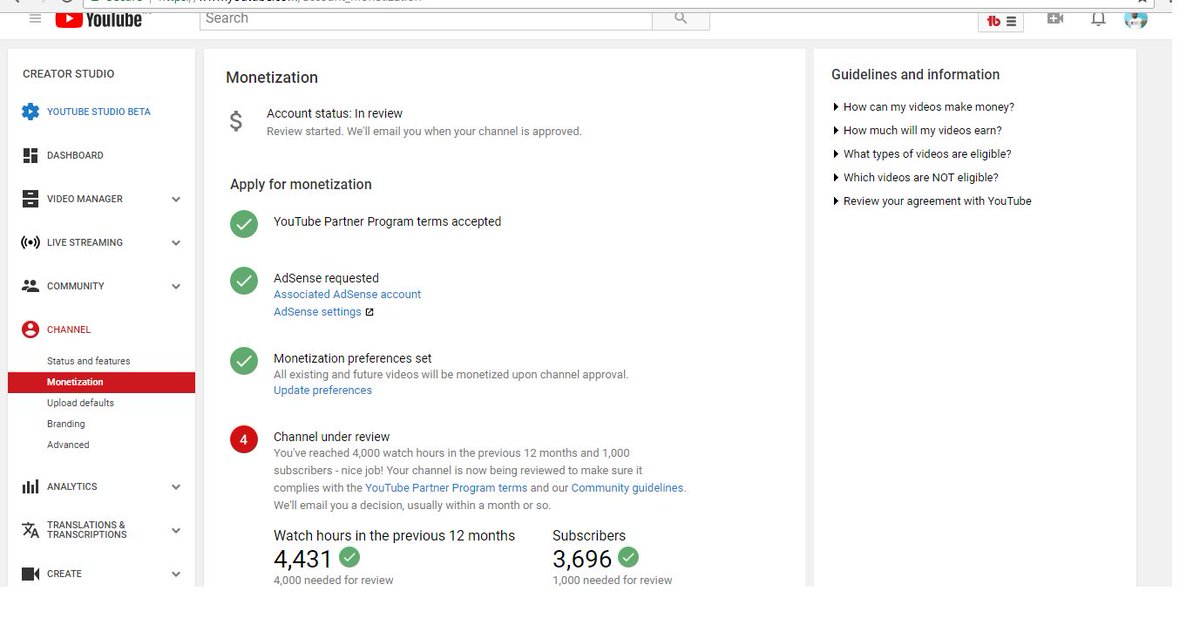The image size is (1200, 632).
Task: Click the Create camera icon
Action: (x=30, y=574)
